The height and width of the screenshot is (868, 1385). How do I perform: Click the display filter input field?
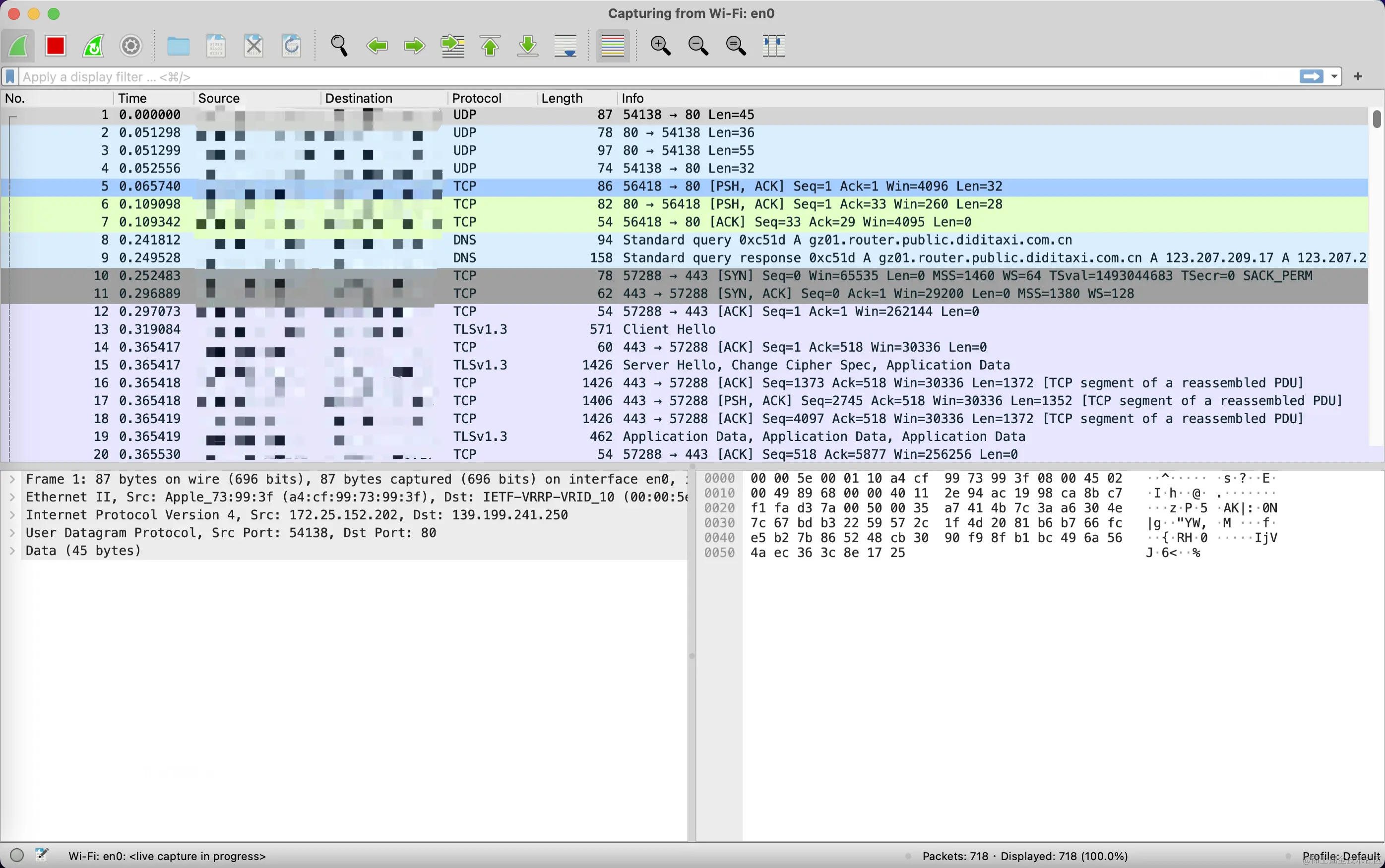point(631,76)
